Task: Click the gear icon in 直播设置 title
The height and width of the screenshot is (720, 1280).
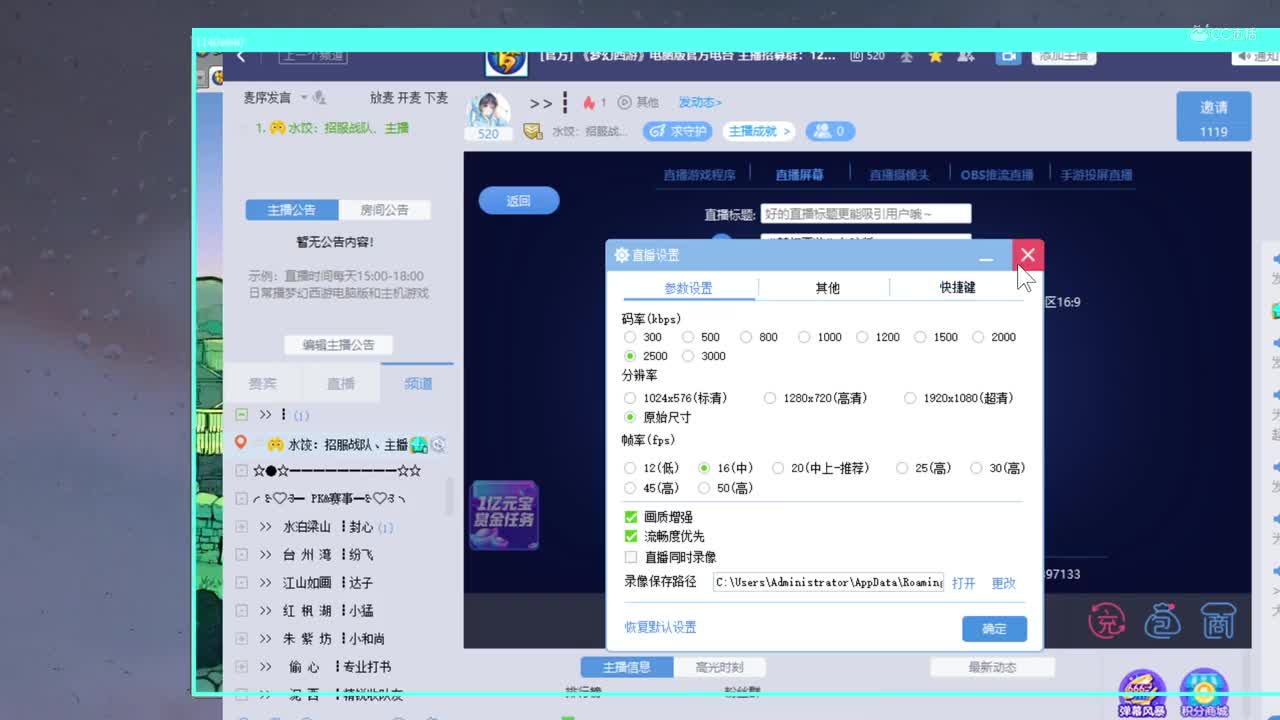Action: [x=622, y=255]
